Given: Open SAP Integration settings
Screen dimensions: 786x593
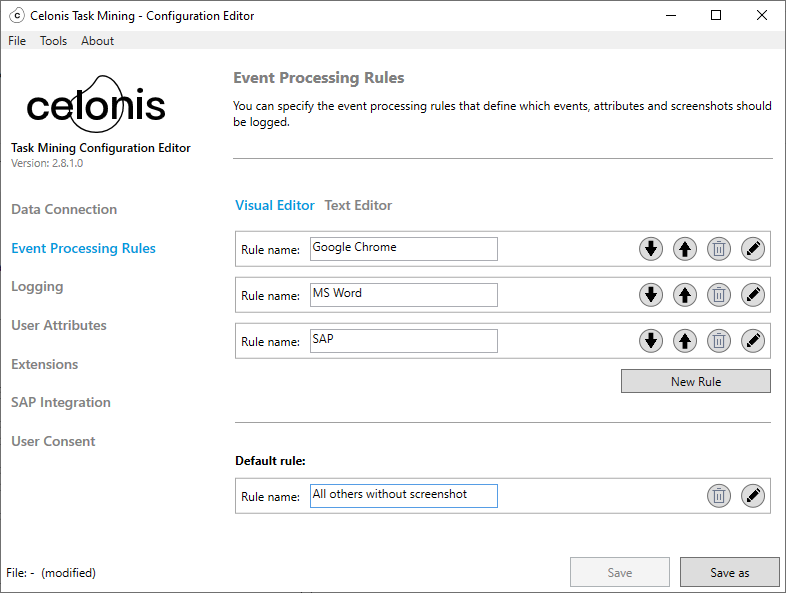Looking at the screenshot, I should tap(61, 403).
